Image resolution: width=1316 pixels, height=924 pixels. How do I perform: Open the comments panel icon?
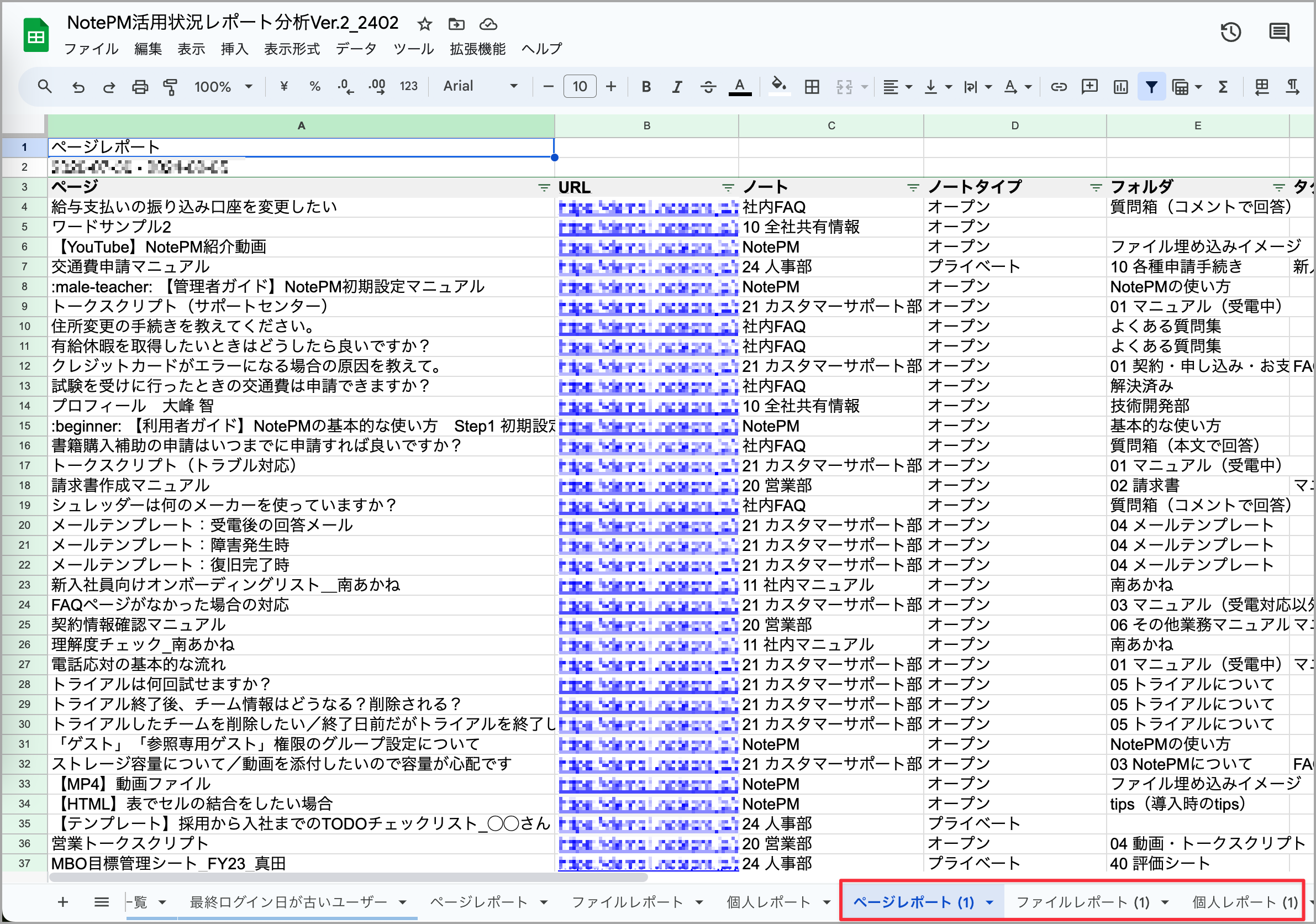[x=1279, y=33]
